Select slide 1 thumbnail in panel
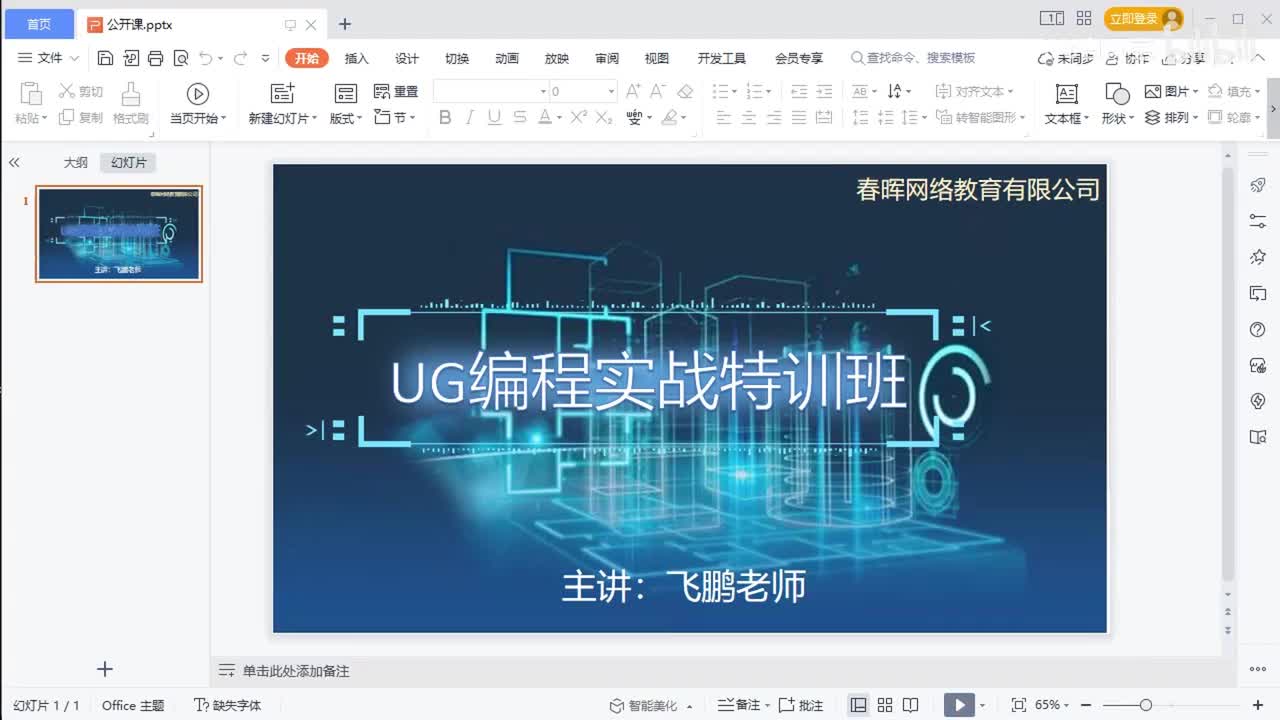Image resolution: width=1280 pixels, height=720 pixels. coord(119,233)
